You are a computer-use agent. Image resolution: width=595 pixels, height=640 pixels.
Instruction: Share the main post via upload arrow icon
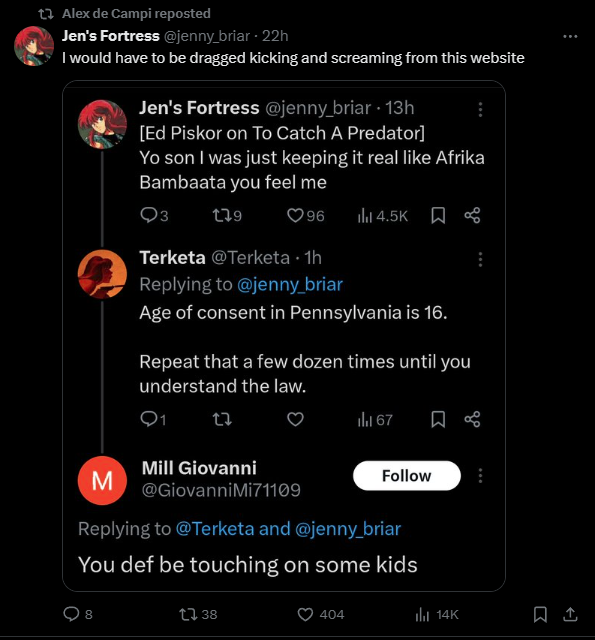[570, 614]
